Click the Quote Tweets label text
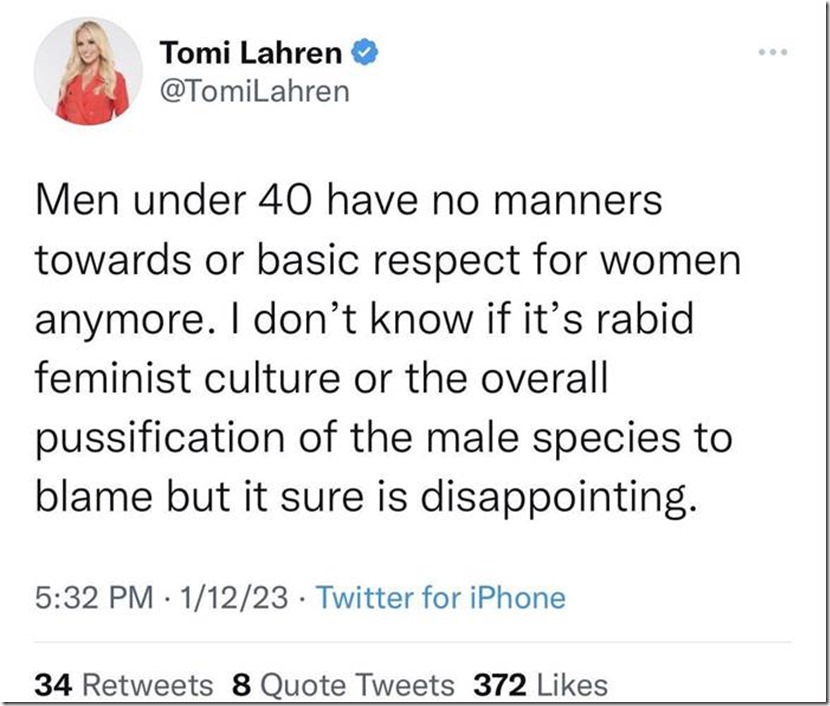This screenshot has height=706, width=830. click(x=355, y=685)
